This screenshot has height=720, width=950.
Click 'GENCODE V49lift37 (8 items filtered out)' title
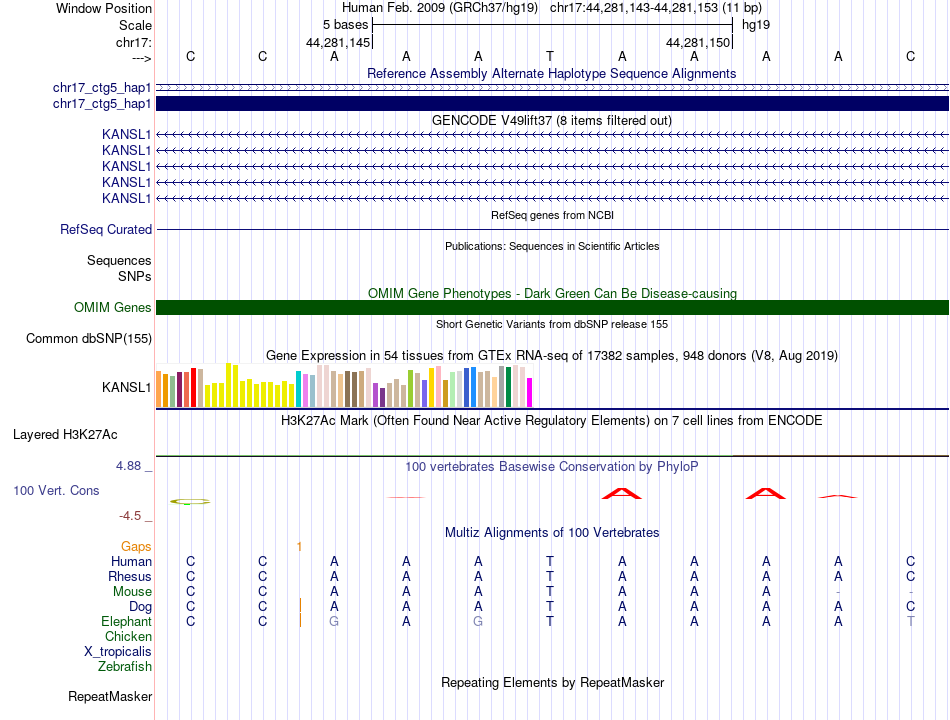[552, 120]
